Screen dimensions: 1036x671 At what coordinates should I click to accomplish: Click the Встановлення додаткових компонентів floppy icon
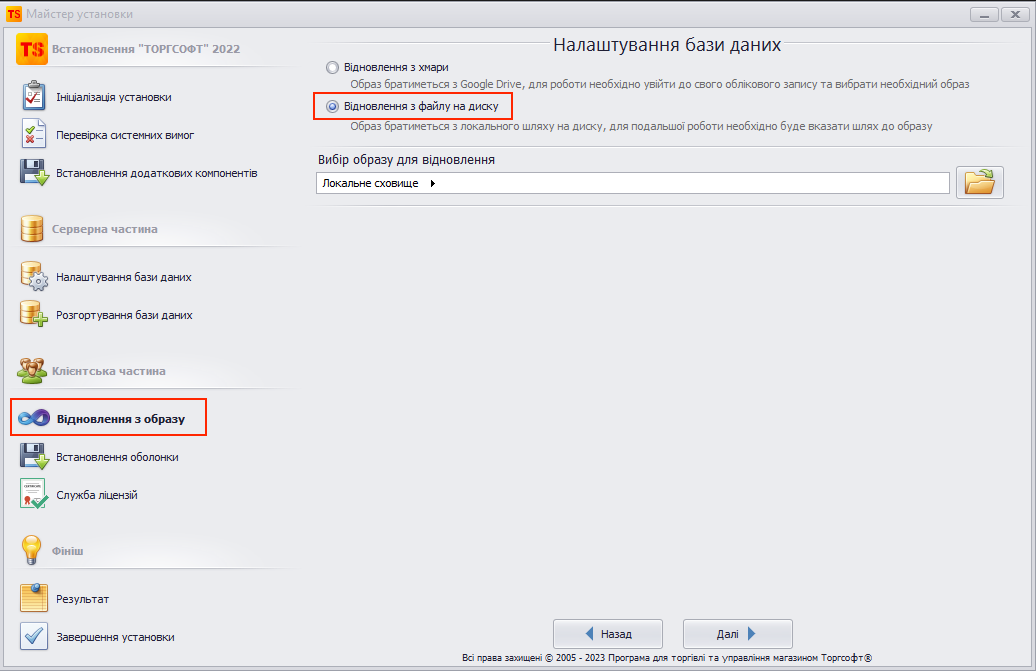(x=33, y=173)
